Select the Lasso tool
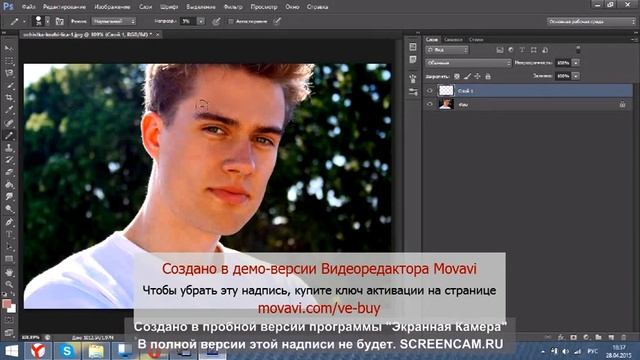This screenshot has width=640, height=360. pyautogui.click(x=9, y=73)
